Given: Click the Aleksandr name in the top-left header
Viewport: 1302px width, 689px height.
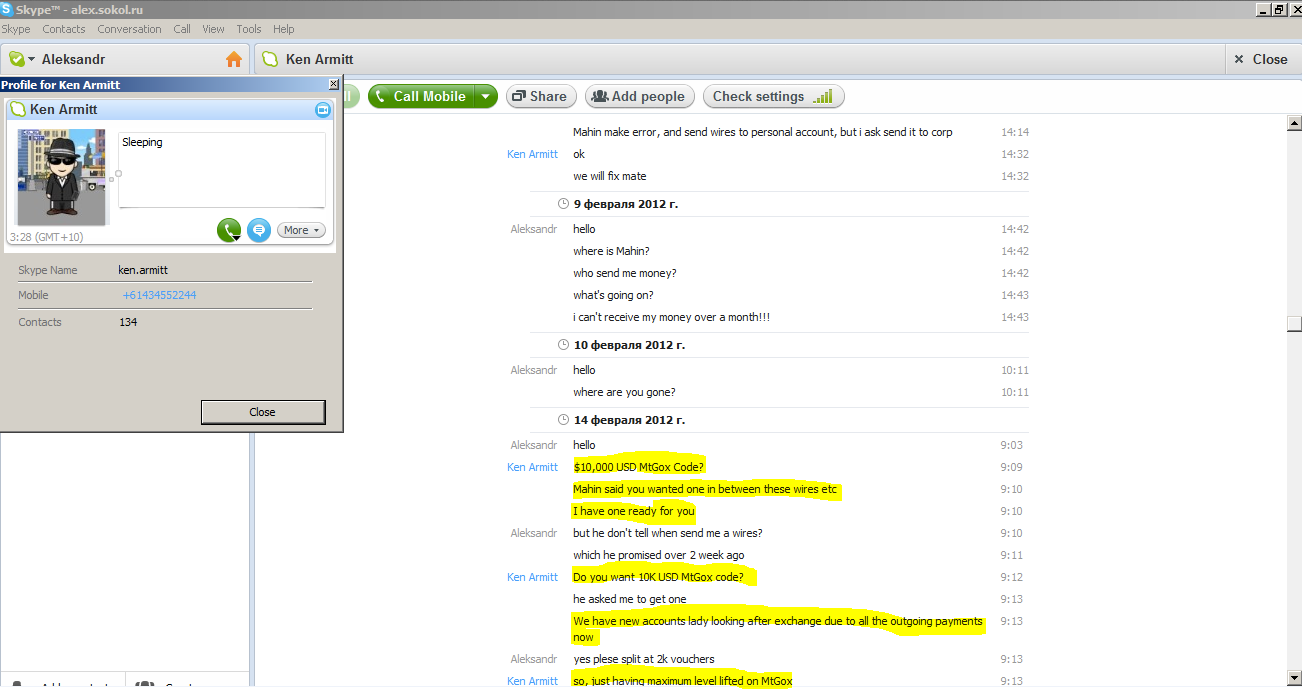Looking at the screenshot, I should [73, 59].
